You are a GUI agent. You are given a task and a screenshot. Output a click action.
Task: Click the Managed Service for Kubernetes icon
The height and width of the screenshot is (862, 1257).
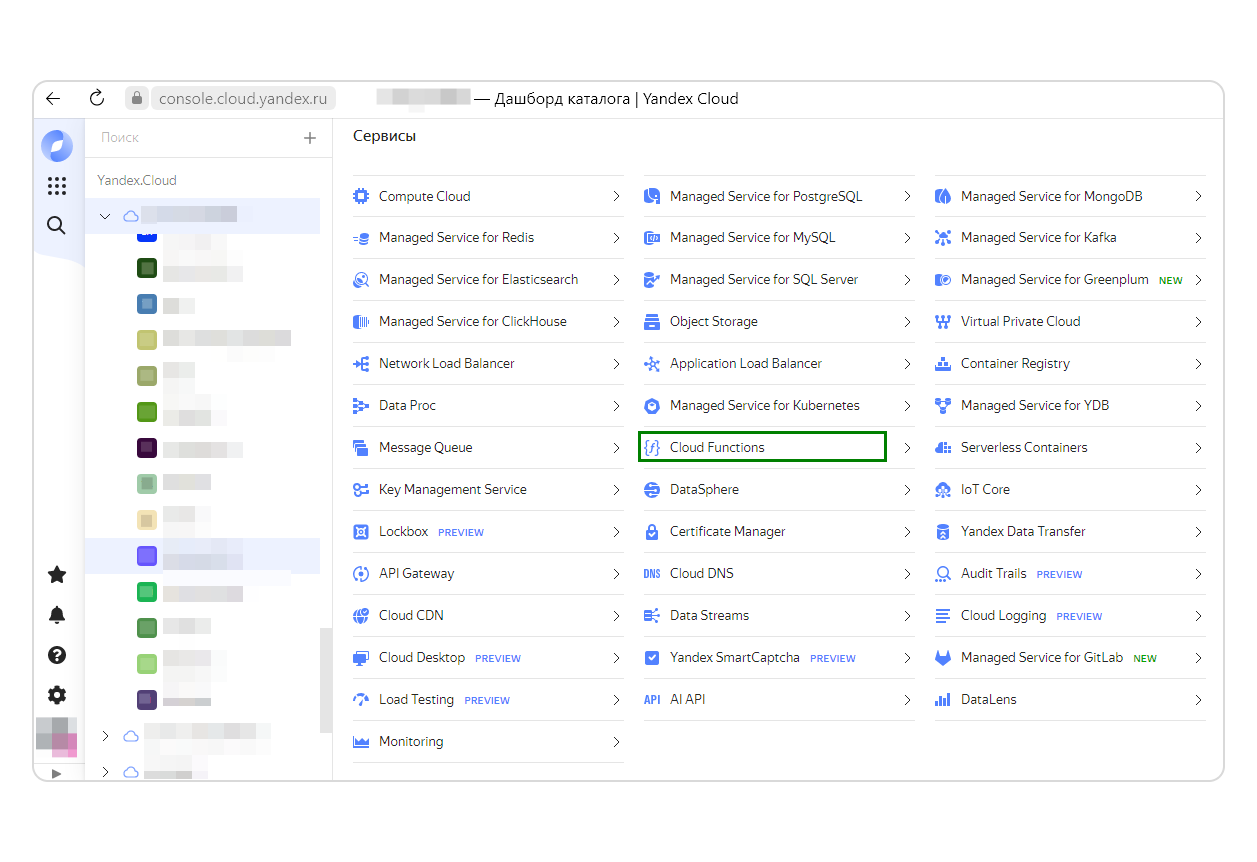pos(652,406)
